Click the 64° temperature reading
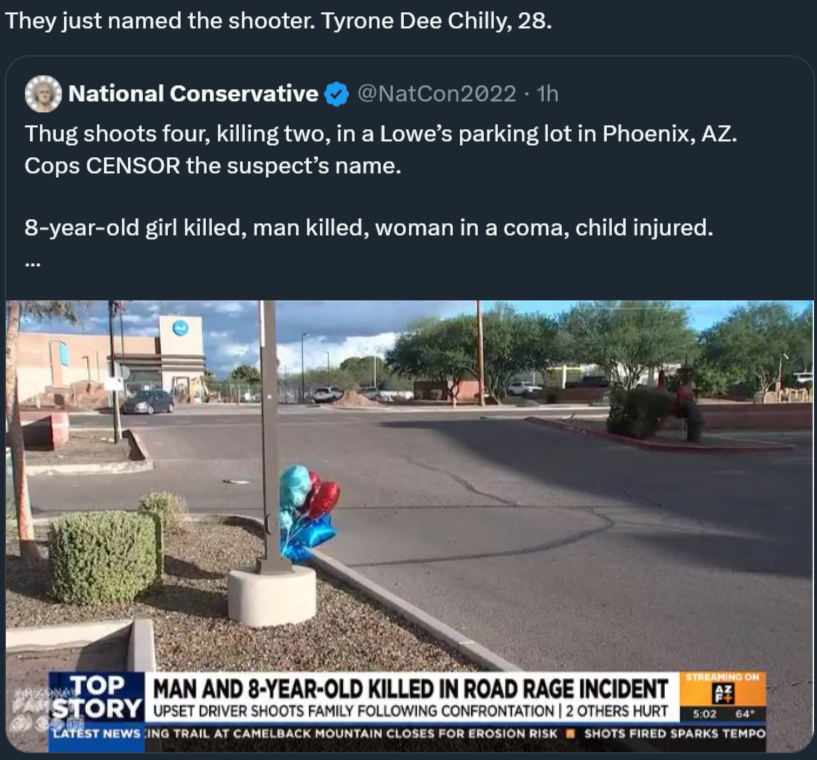Image resolution: width=817 pixels, height=760 pixels. [x=742, y=714]
